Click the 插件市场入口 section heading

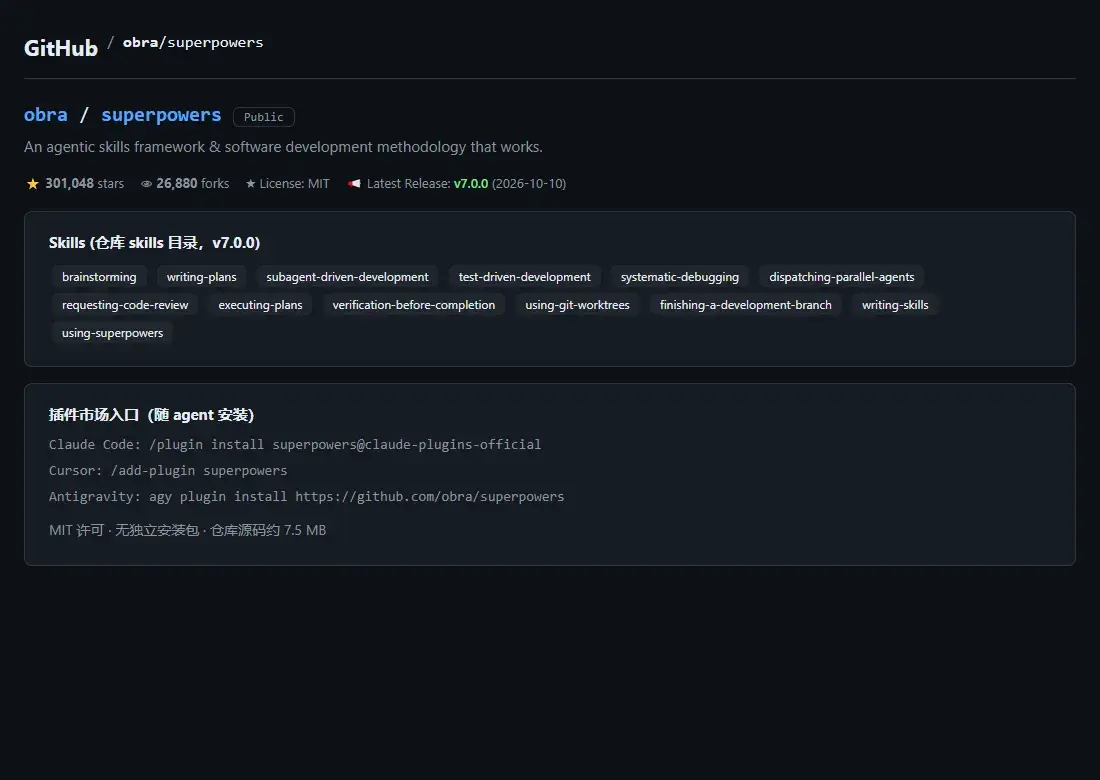[152, 415]
